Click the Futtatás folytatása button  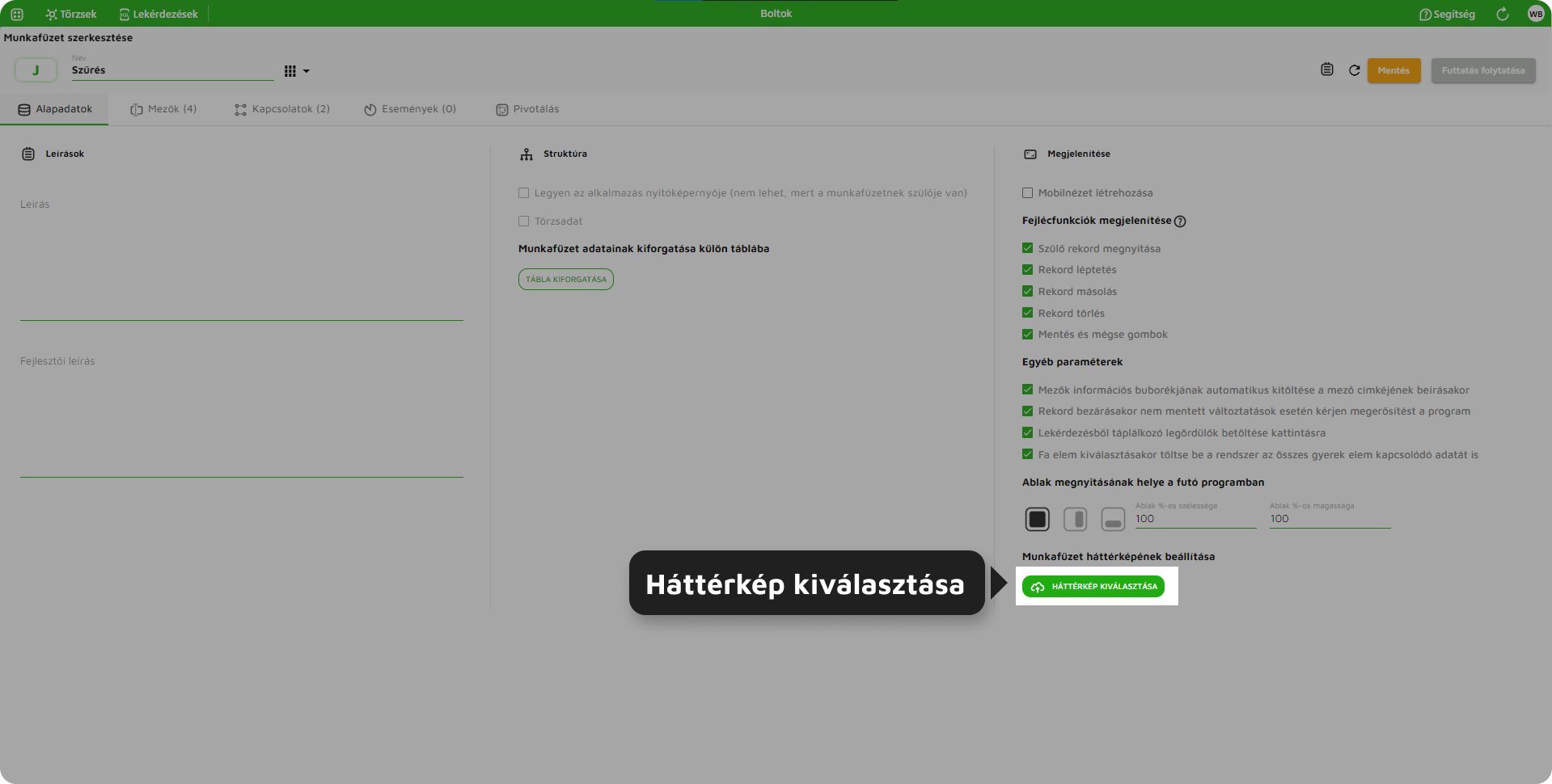pyautogui.click(x=1483, y=70)
